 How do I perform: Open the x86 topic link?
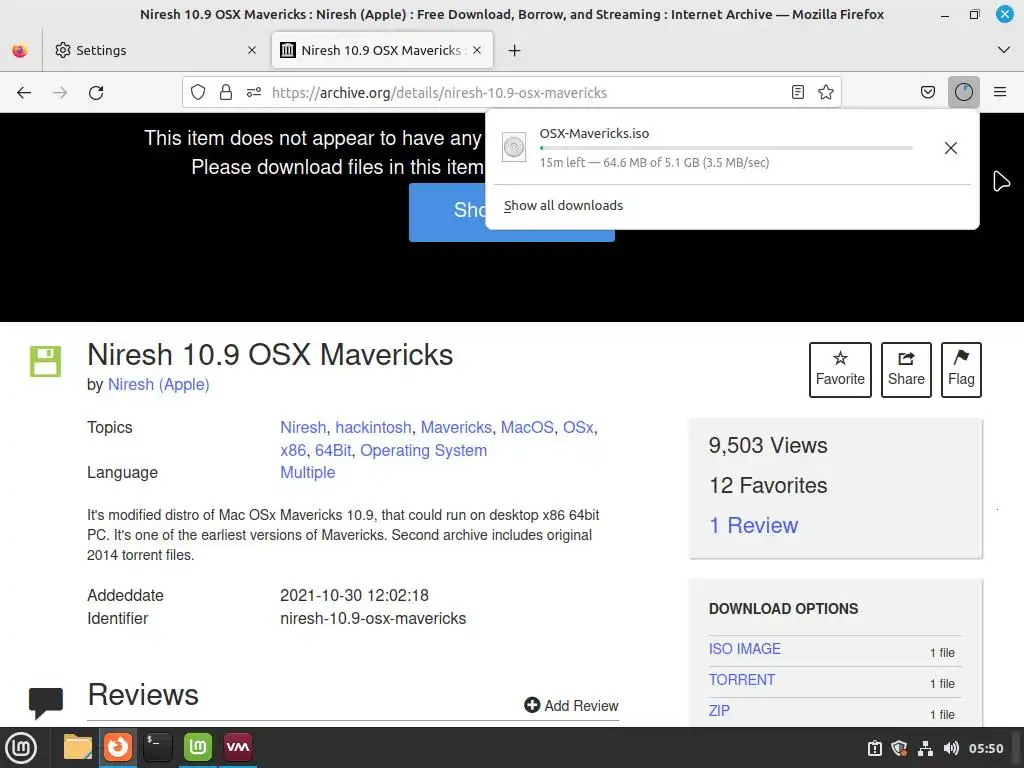point(293,451)
